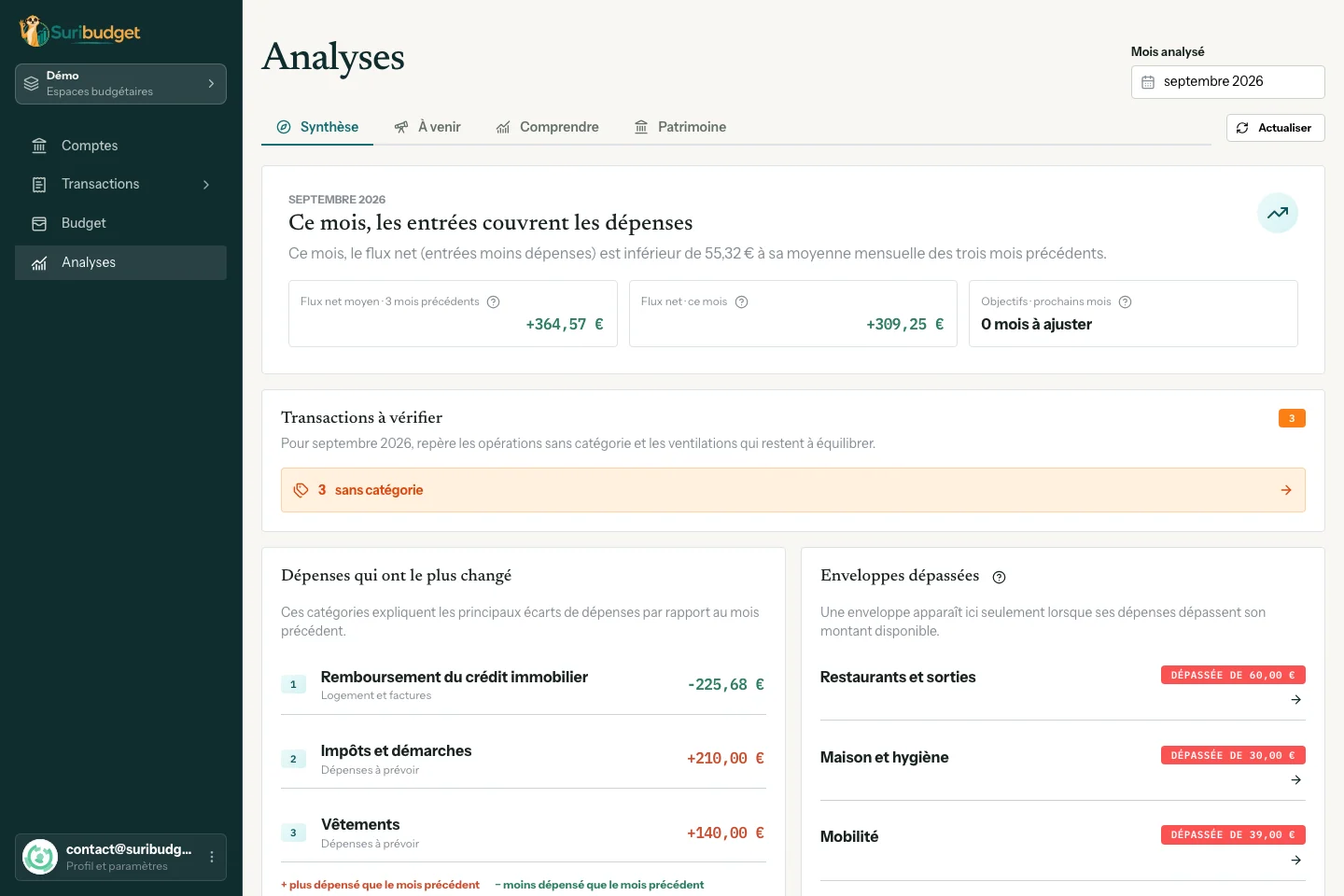Click the tag icon beside sans catégorie

point(301,490)
